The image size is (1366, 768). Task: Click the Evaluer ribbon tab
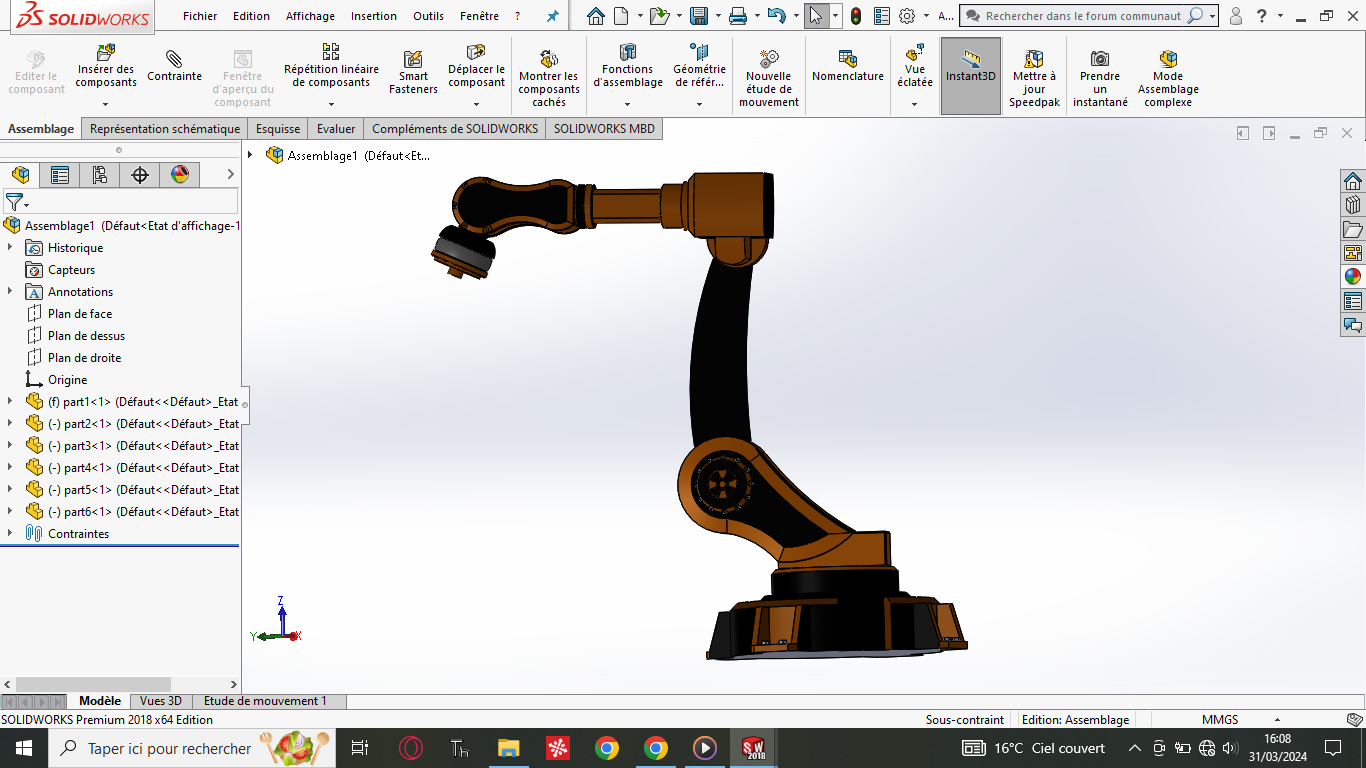[x=335, y=128]
